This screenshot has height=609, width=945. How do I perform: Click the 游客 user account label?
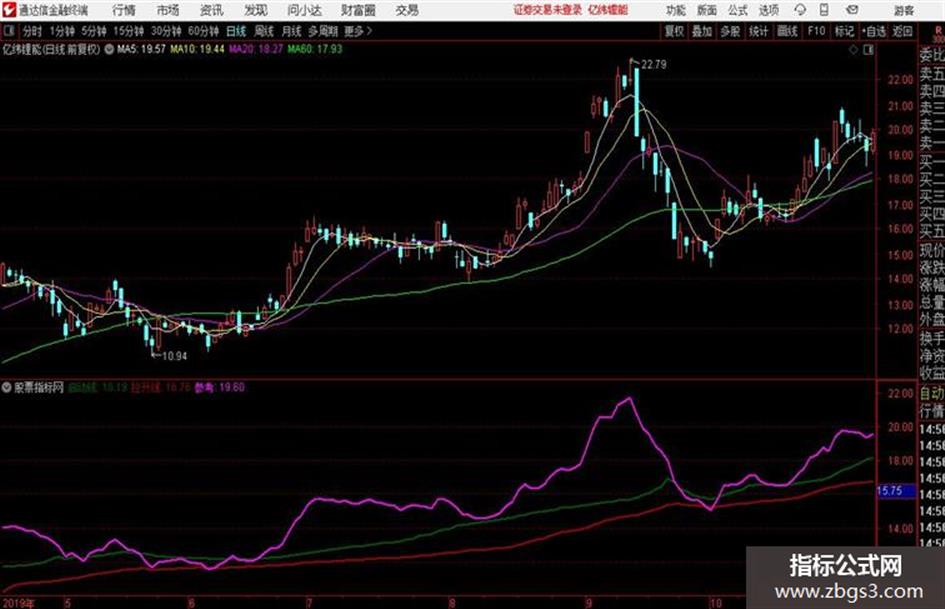[904, 10]
